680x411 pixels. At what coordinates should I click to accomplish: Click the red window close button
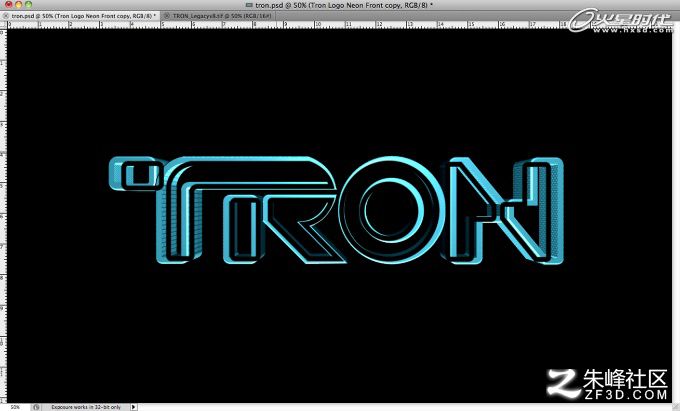[x=9, y=4]
